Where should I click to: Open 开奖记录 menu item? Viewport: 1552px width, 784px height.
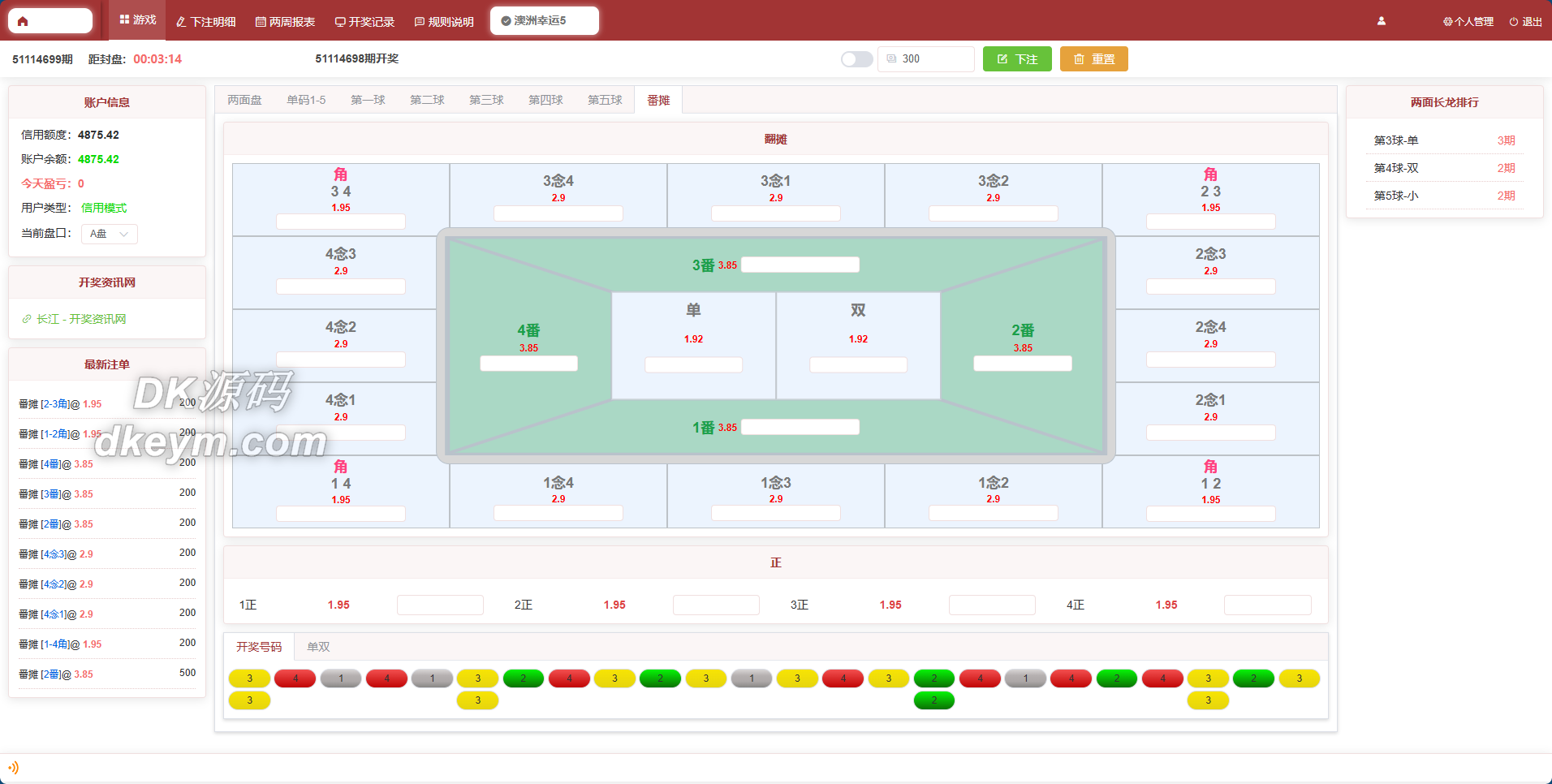(x=364, y=22)
